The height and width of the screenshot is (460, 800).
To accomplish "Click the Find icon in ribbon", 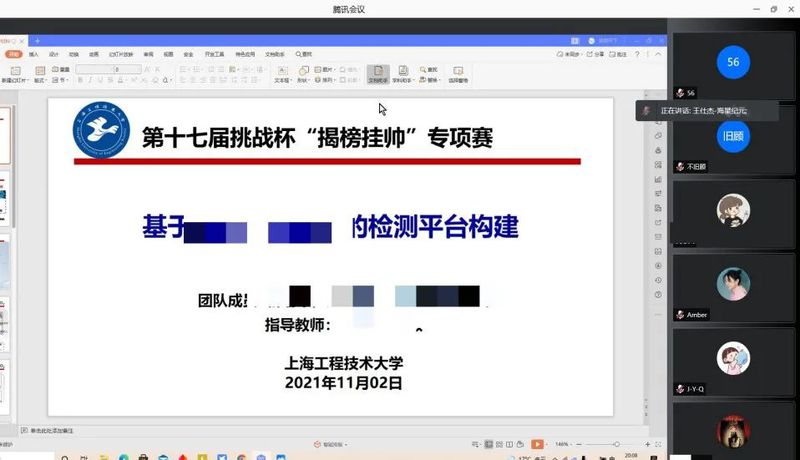I will click(430, 69).
